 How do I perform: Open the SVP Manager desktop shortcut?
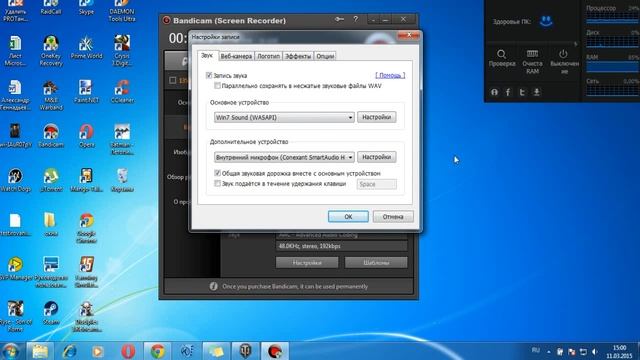[x=16, y=269]
